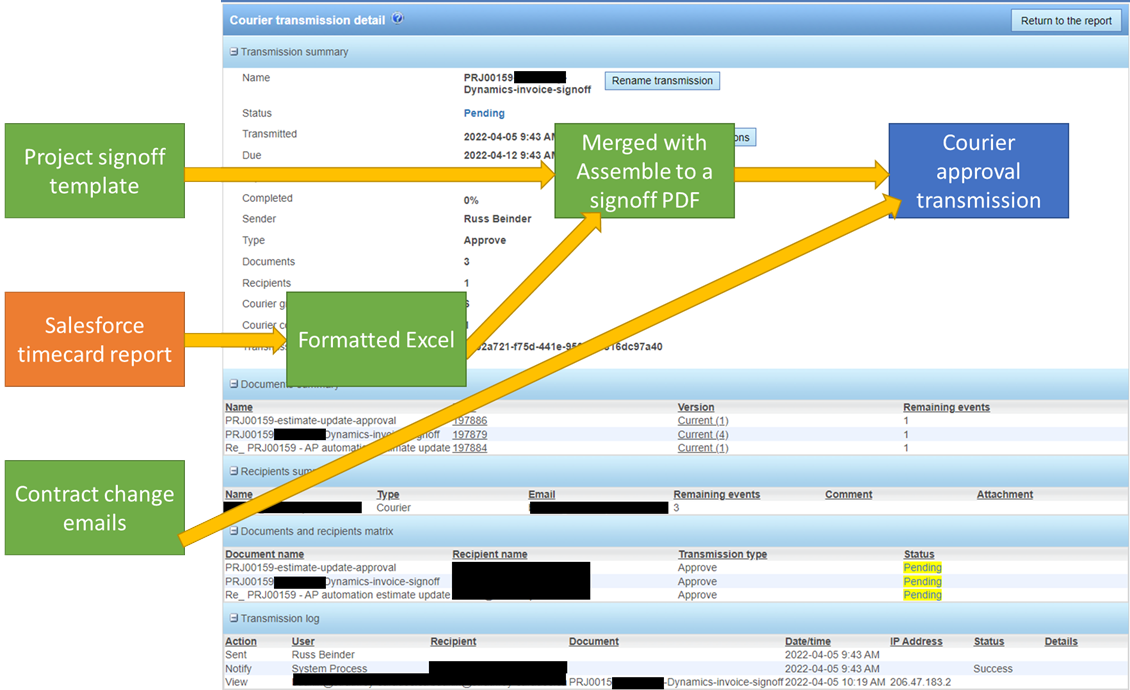Screen dimensions: 1130x690
Task: Open the Current (4) version link
Action: click(x=702, y=435)
